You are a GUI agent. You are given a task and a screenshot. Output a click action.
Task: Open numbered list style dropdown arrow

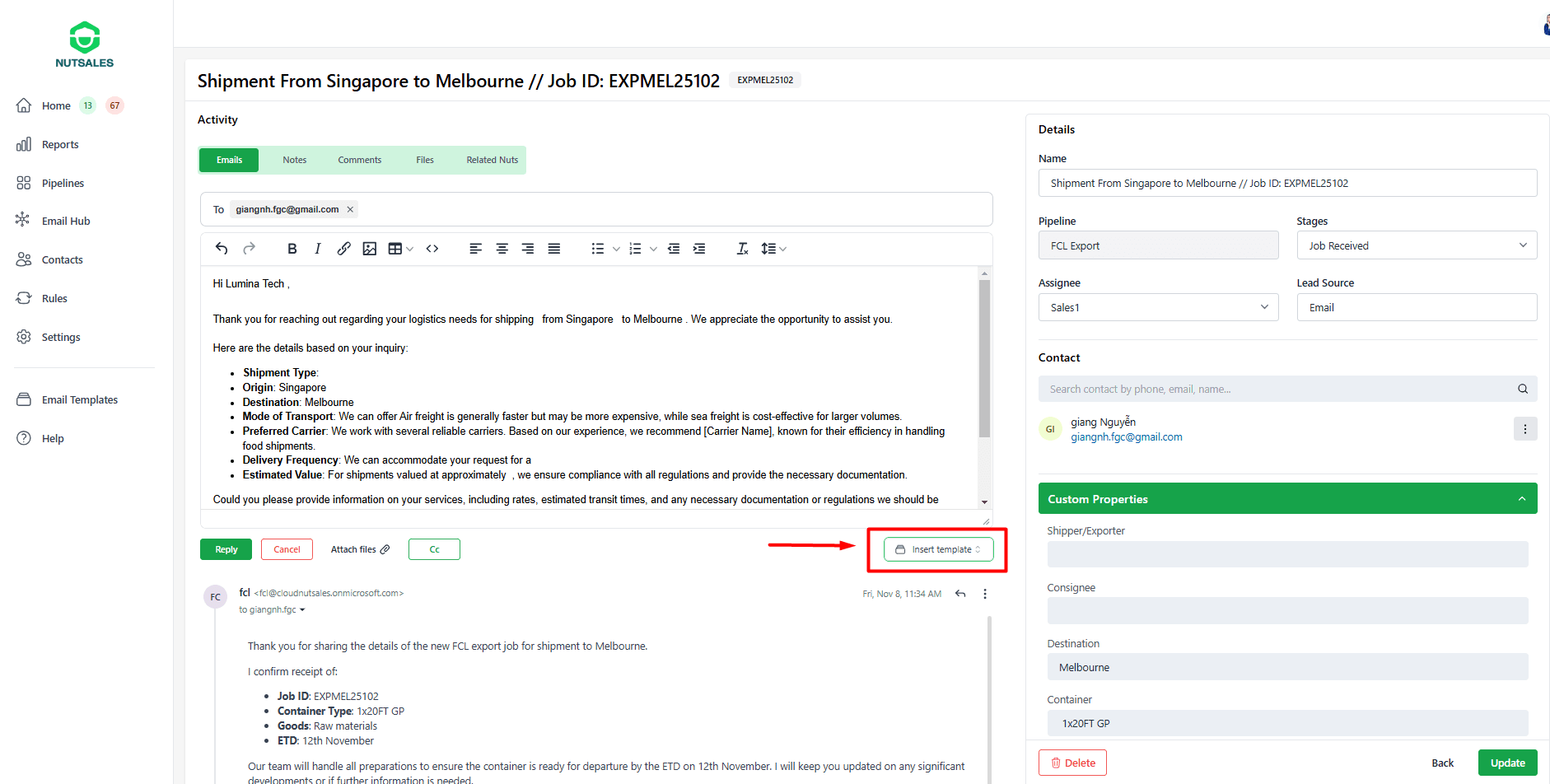(x=653, y=249)
